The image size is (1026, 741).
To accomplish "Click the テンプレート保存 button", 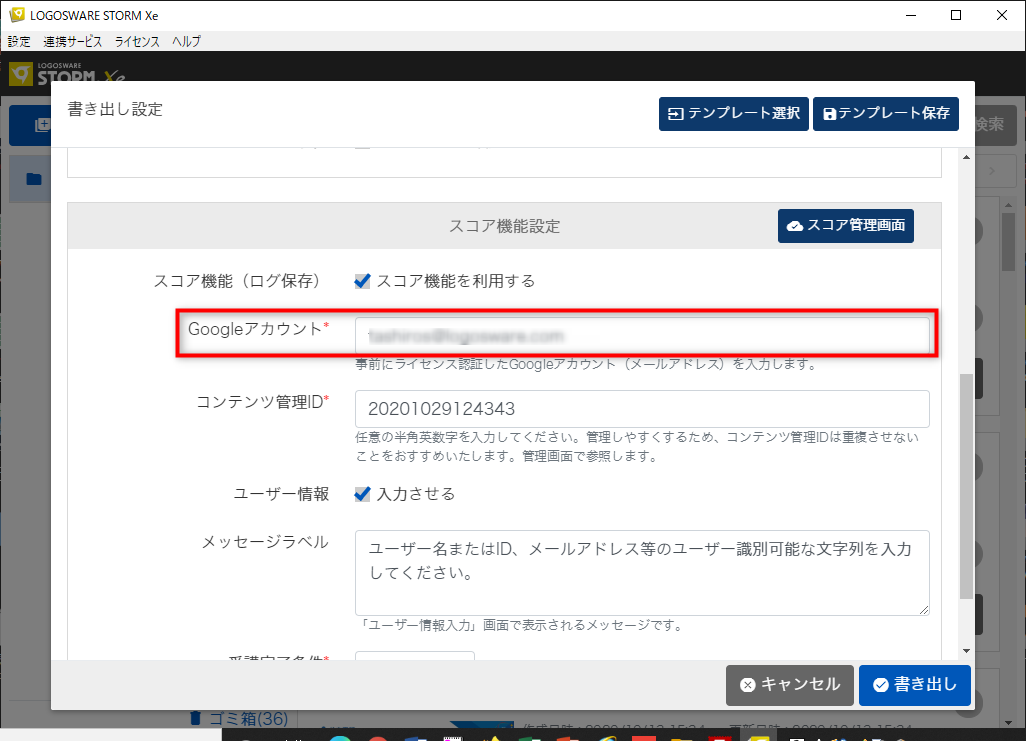I will click(885, 114).
